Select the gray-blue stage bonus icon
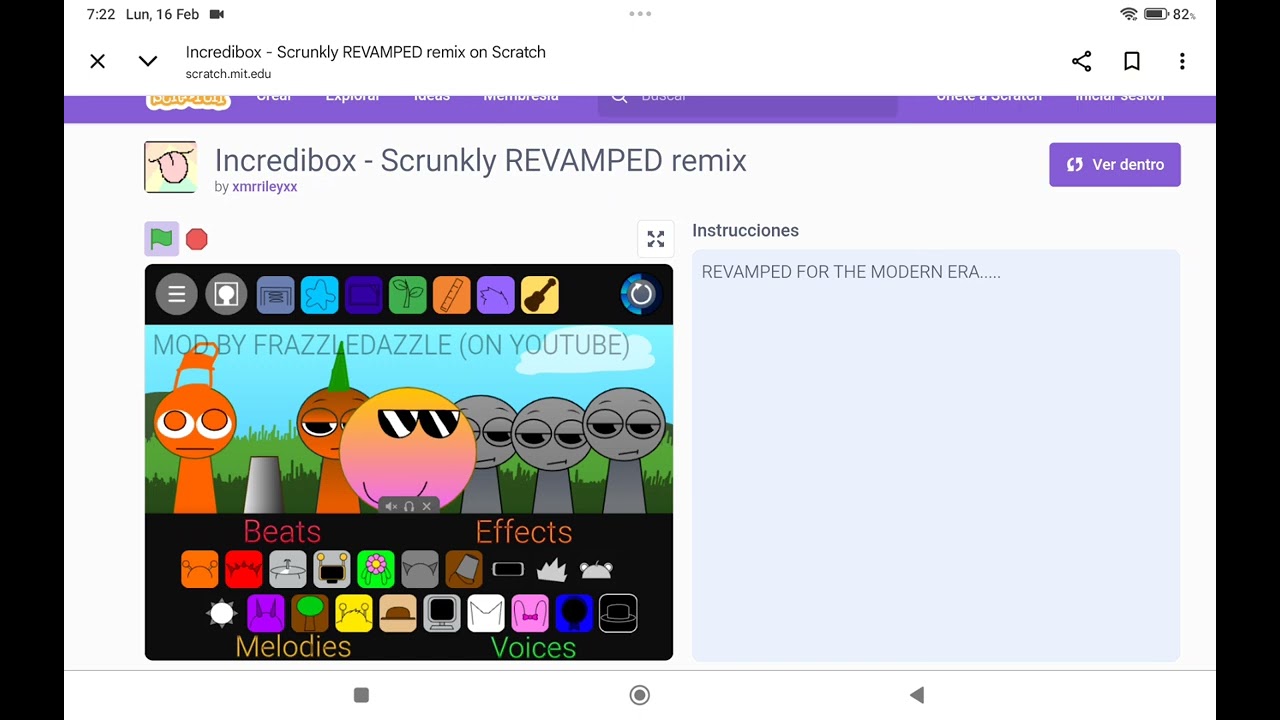 tap(275, 295)
